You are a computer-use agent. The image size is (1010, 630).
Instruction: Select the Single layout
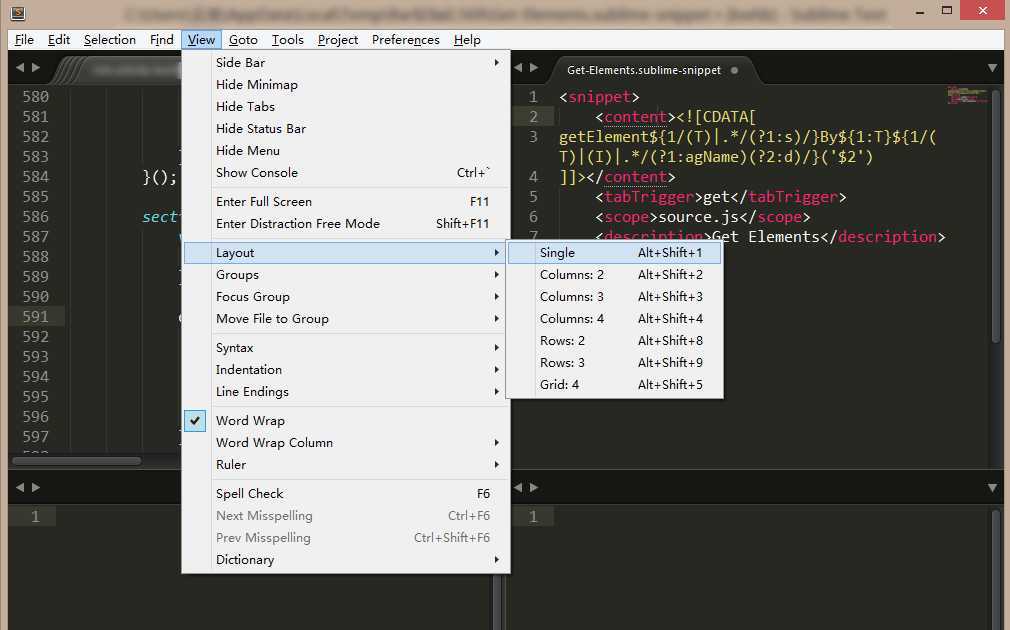(x=615, y=253)
